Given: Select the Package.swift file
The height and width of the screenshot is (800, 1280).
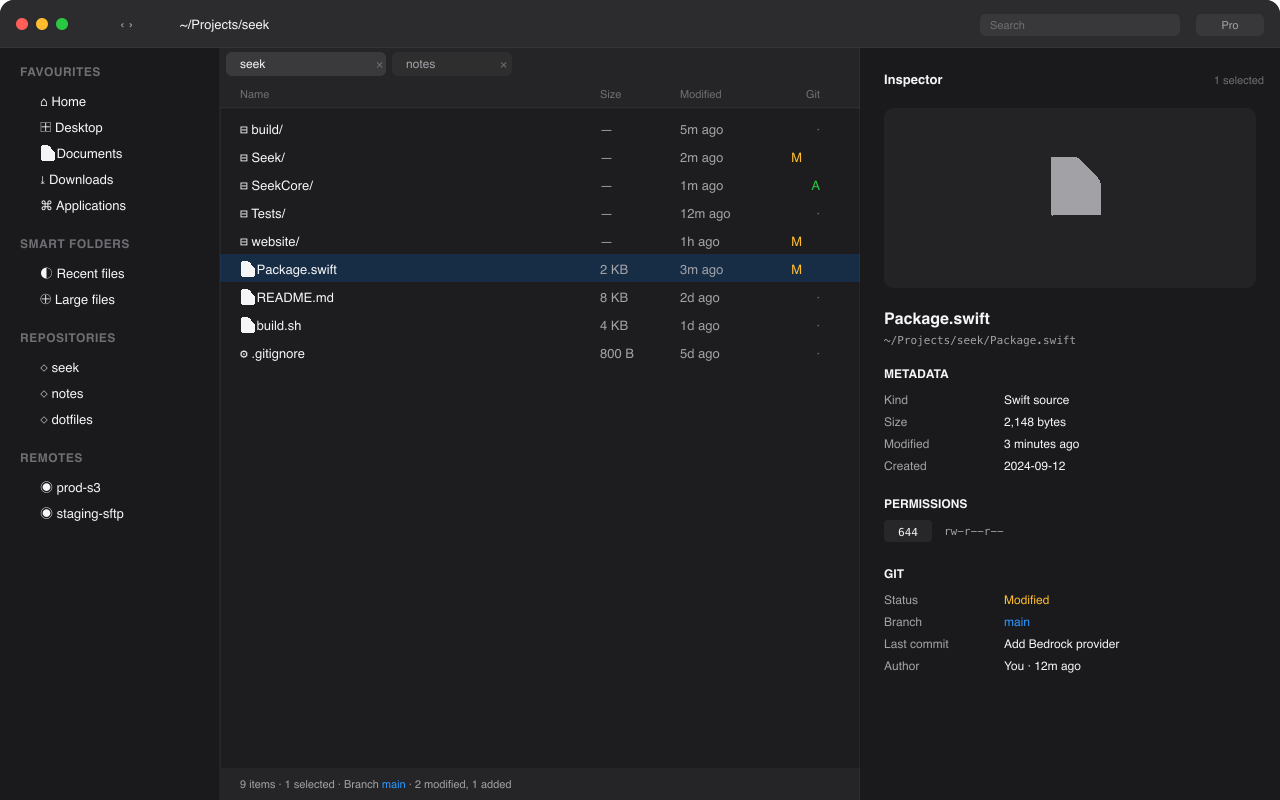Looking at the screenshot, I should (540, 270).
